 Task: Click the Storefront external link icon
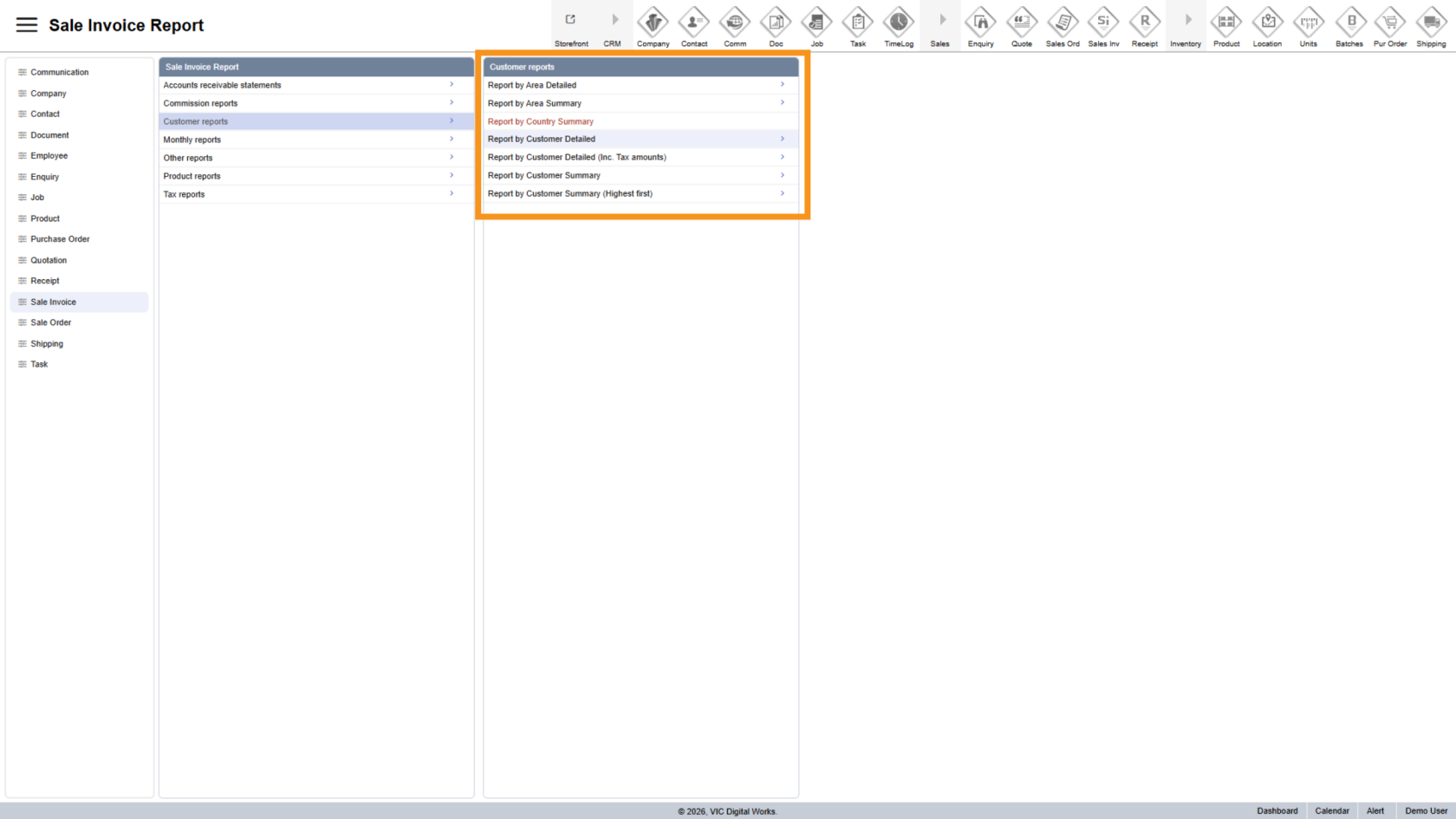[570, 20]
